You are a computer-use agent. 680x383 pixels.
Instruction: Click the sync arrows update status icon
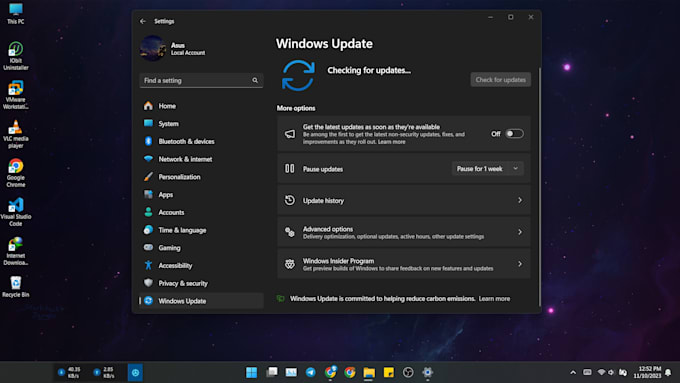point(298,75)
